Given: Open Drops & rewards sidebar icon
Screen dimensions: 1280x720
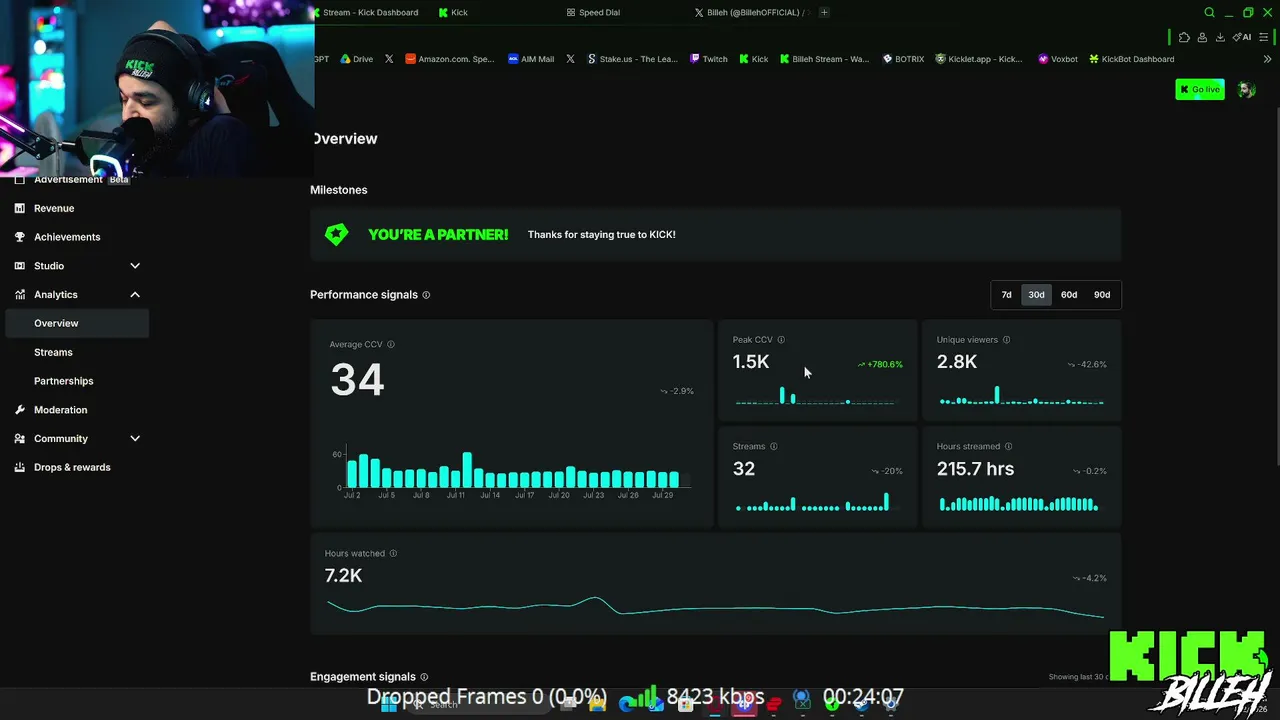Looking at the screenshot, I should point(20,467).
